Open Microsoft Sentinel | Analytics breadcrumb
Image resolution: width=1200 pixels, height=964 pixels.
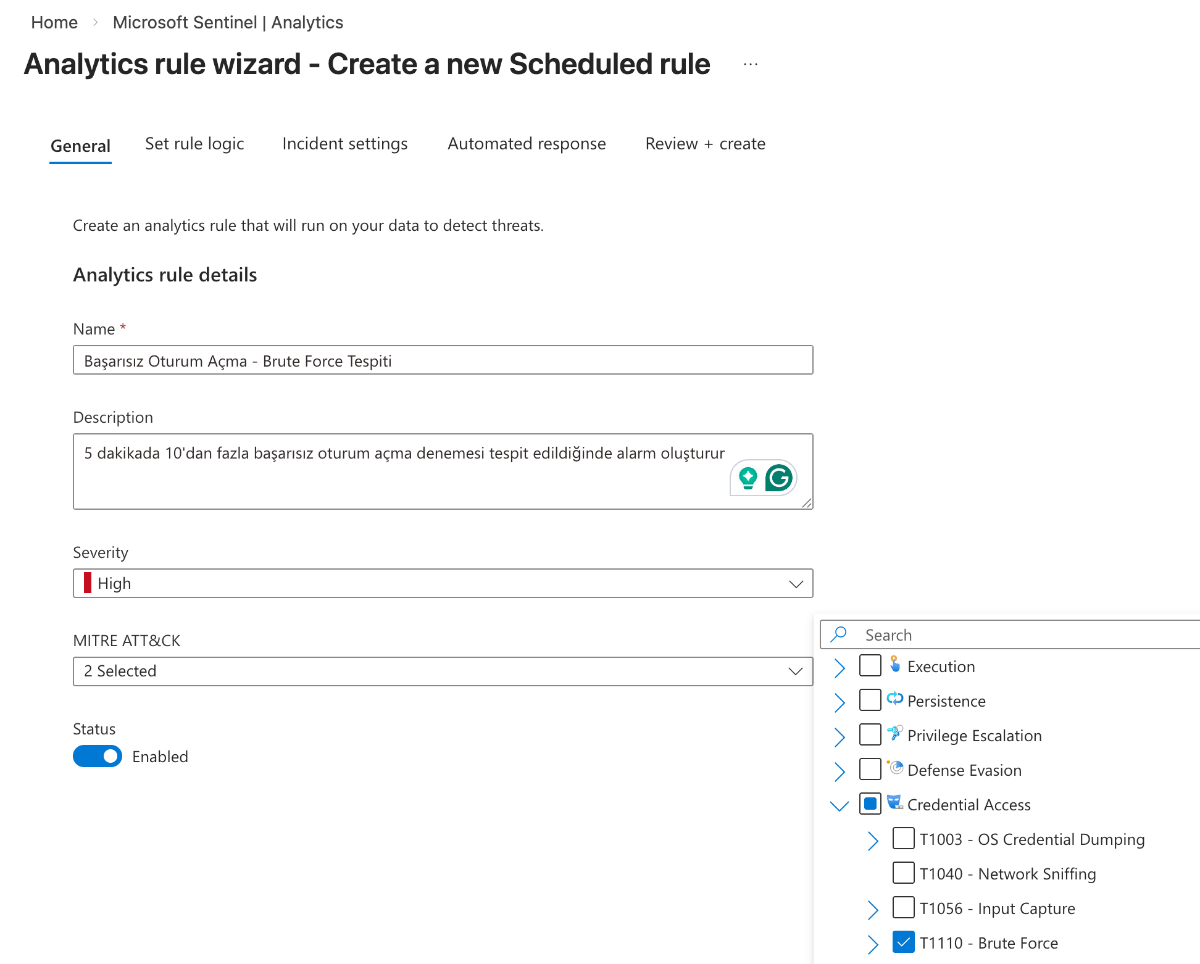coord(228,22)
